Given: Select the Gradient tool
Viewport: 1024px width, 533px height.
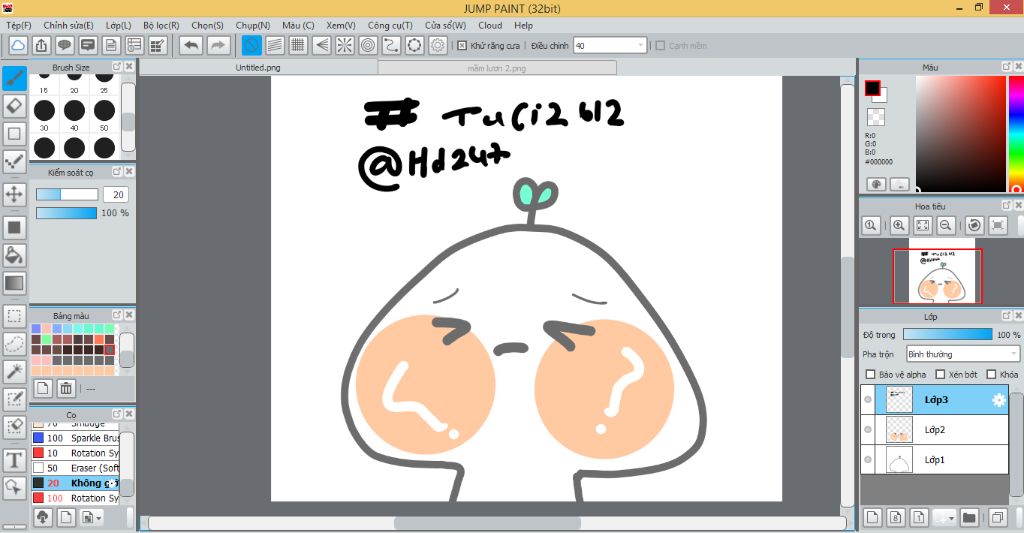Looking at the screenshot, I should (14, 283).
